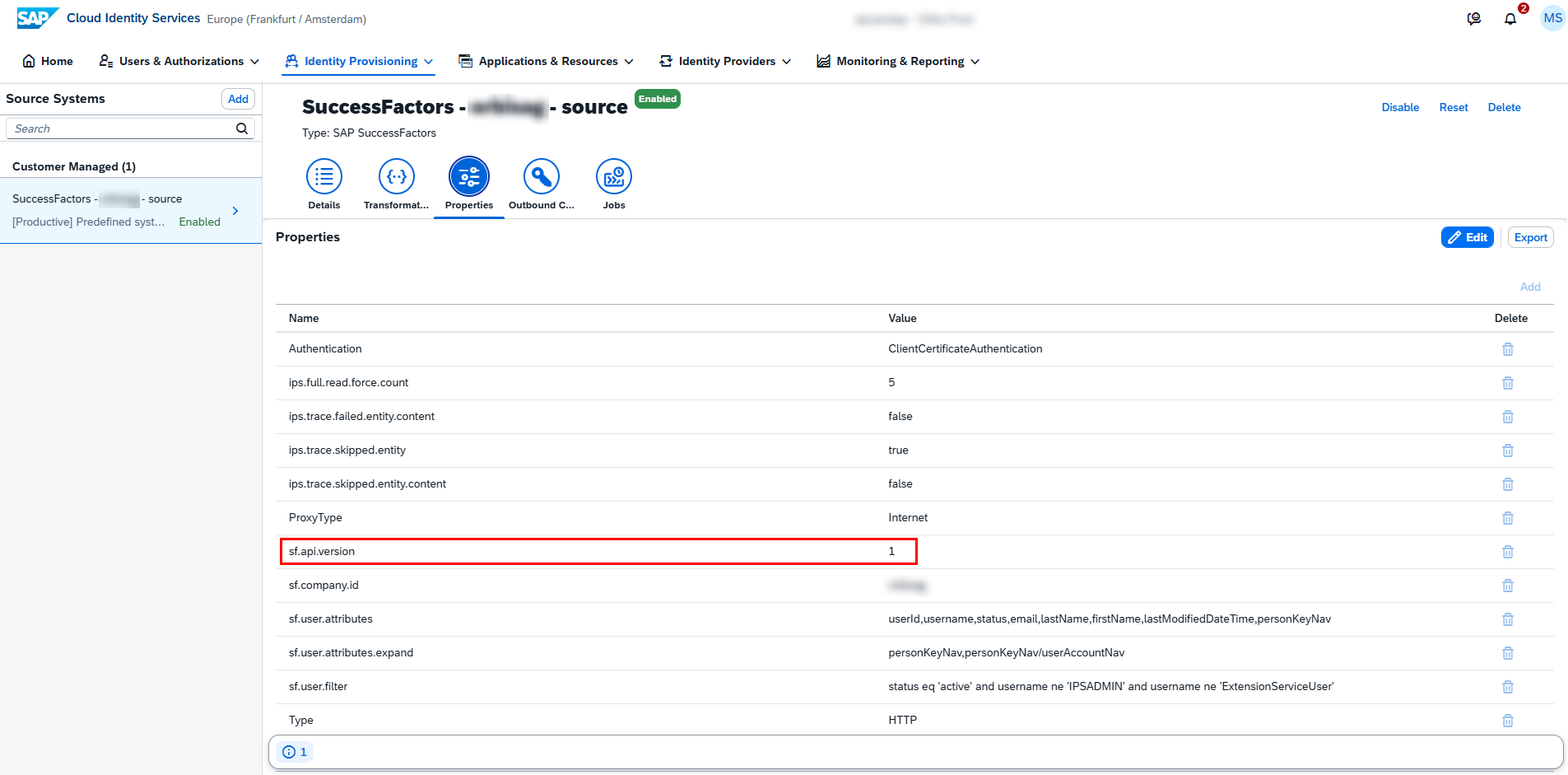The width and height of the screenshot is (1568, 775).
Task: Delete the Type property
Action: [x=1508, y=721]
